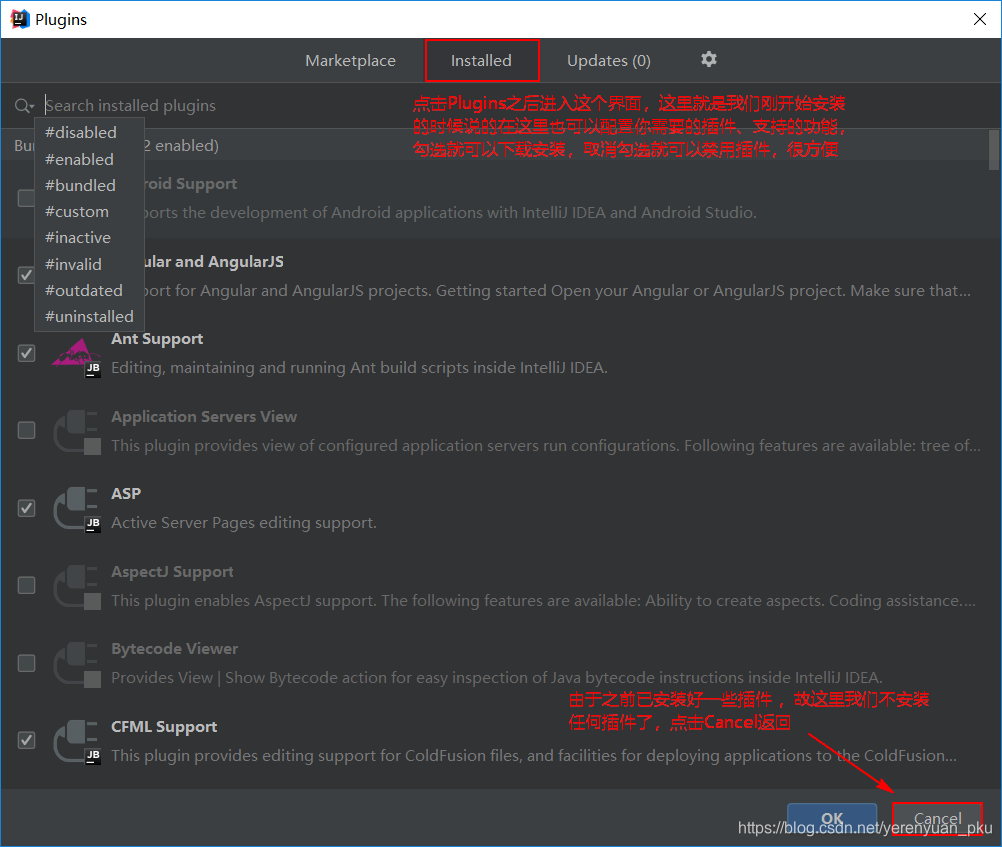Viewport: 1002px width, 847px height.
Task: Select the Installed tab
Action: pyautogui.click(x=482, y=61)
